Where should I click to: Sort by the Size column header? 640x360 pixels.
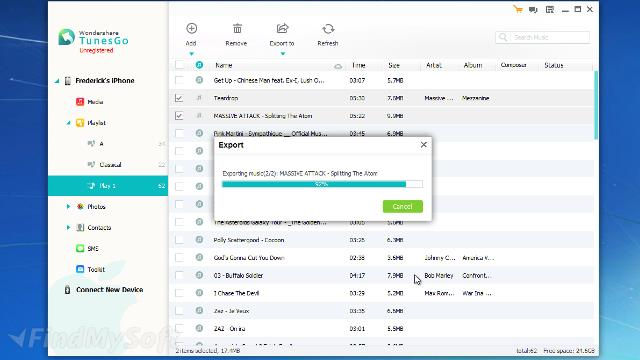[394, 65]
